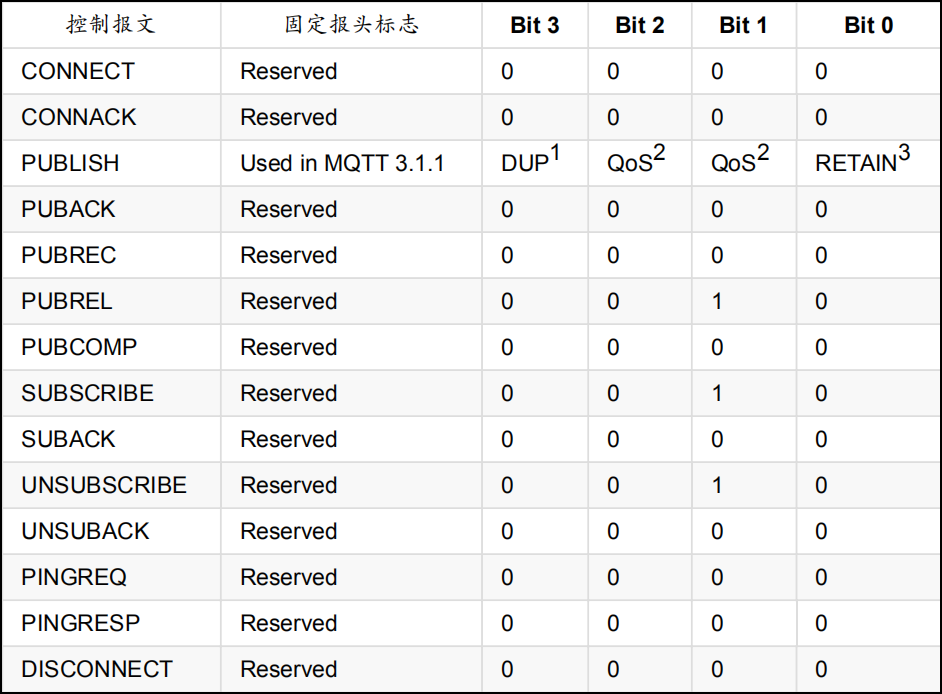Select the SUBSCRIBE packet name cell

click(88, 394)
